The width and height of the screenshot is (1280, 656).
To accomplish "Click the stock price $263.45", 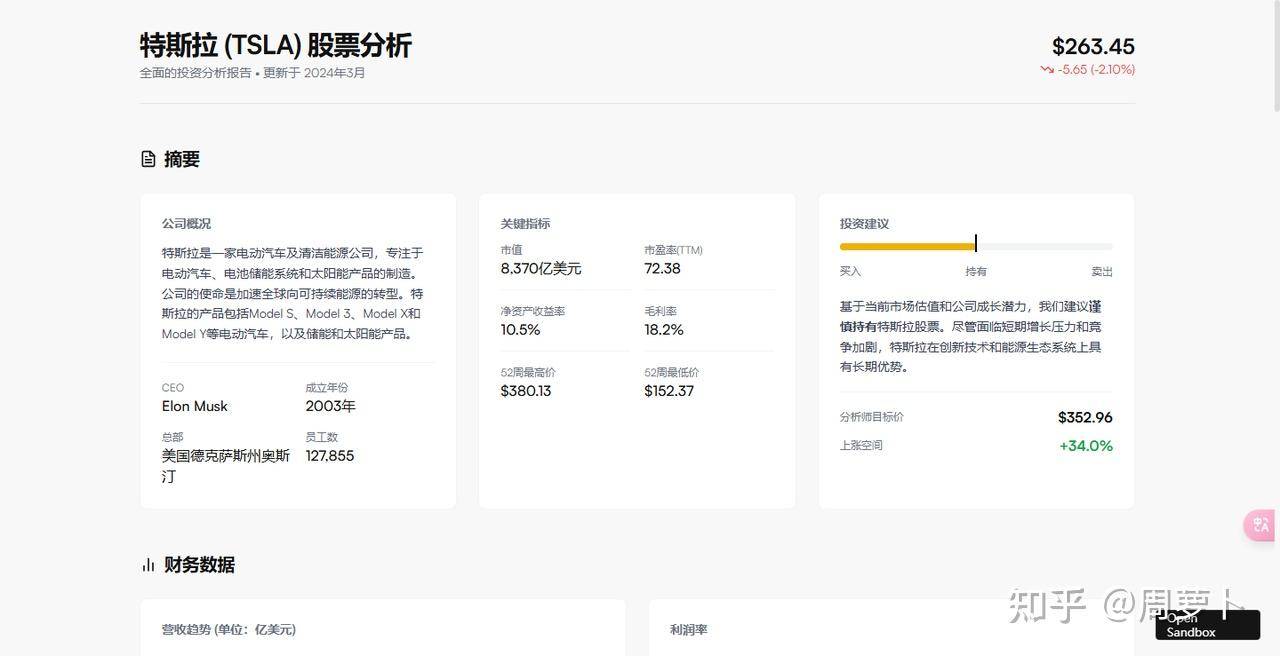I will 1093,46.
